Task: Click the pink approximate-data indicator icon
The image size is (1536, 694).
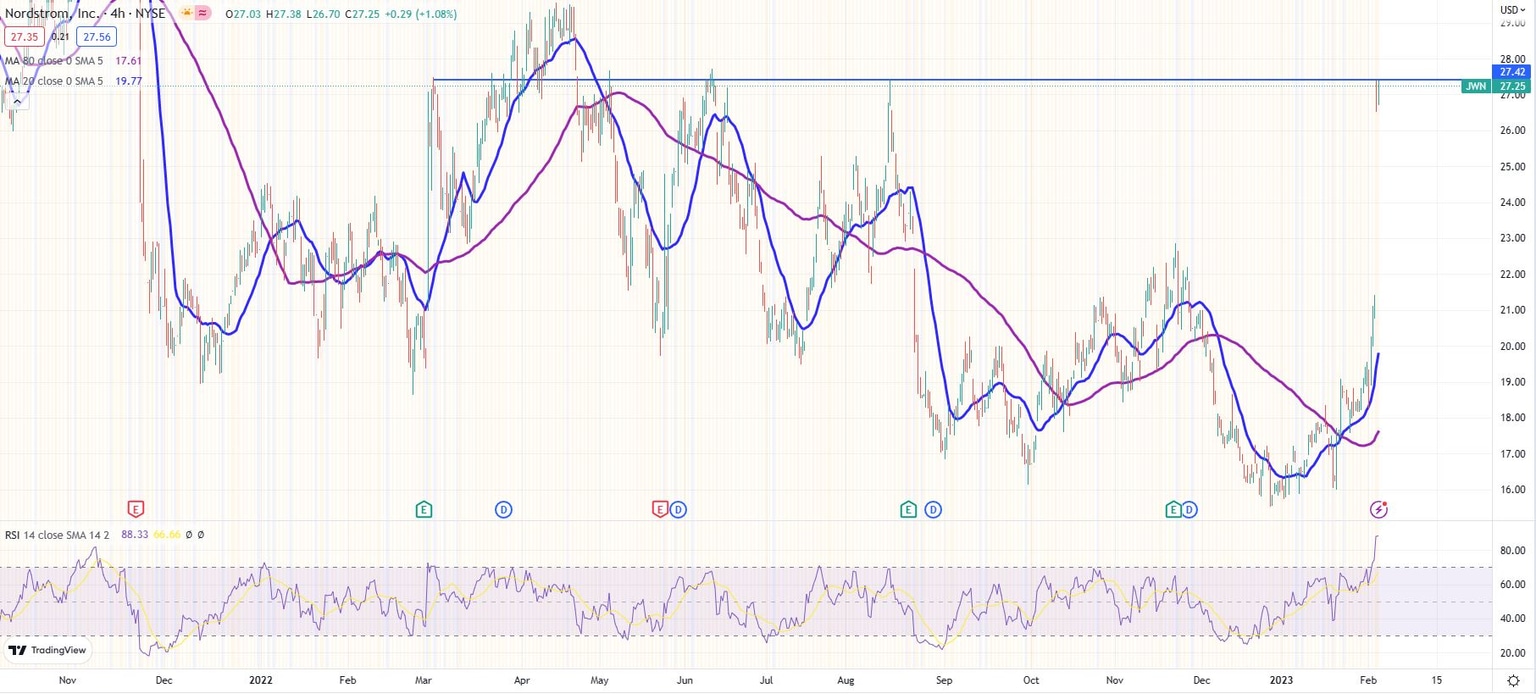Action: (203, 14)
